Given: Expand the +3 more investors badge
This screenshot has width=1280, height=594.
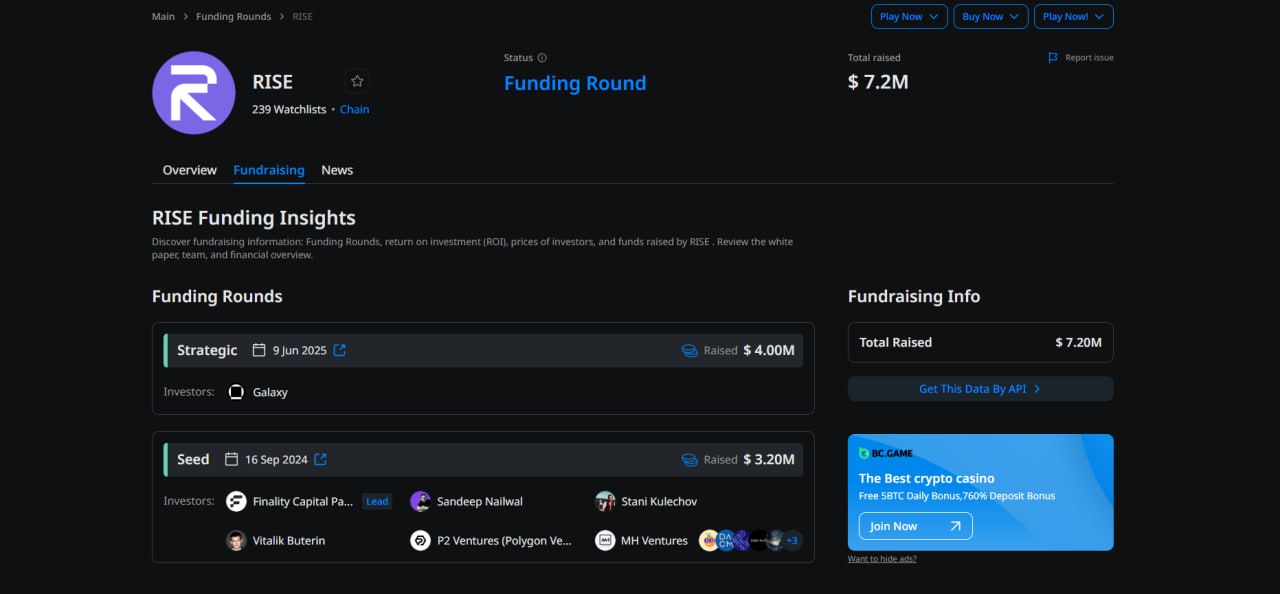Looking at the screenshot, I should [x=792, y=540].
